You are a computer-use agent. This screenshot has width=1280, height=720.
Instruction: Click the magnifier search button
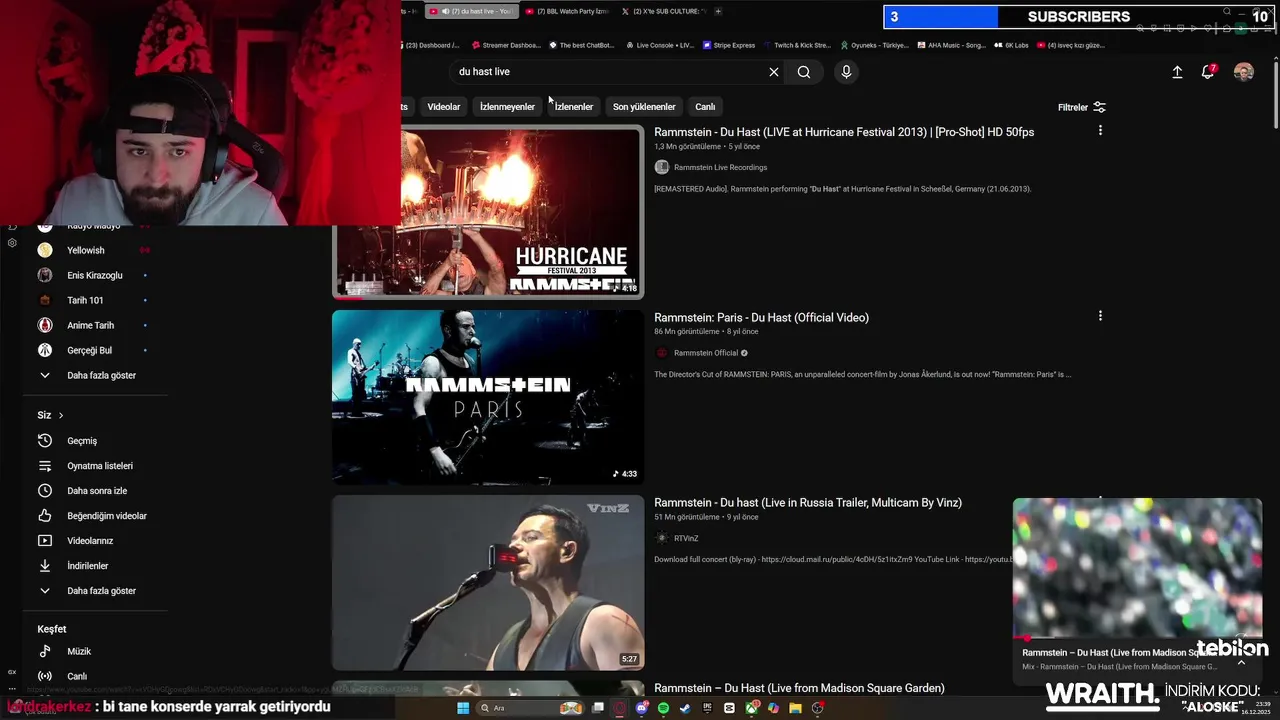804,72
